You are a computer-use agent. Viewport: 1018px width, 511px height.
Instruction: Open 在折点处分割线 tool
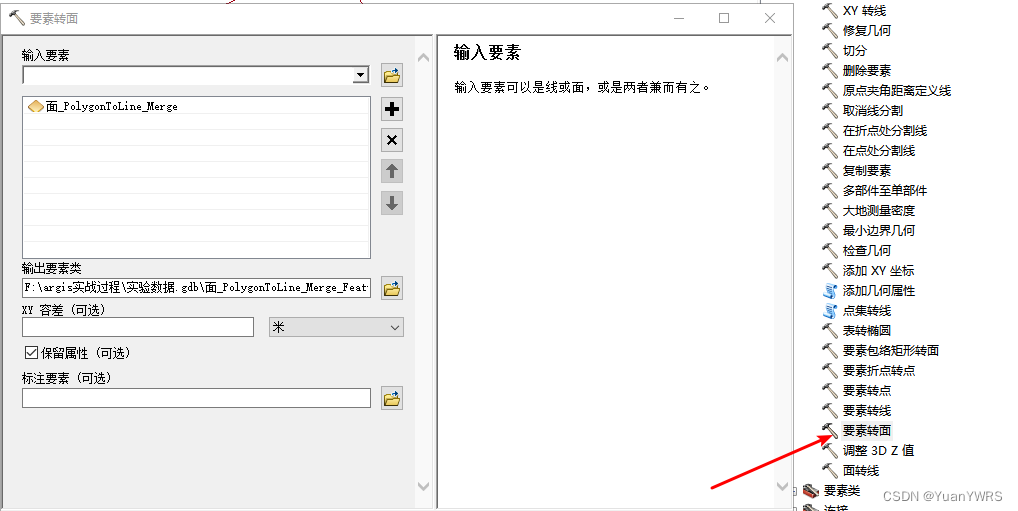click(x=884, y=131)
